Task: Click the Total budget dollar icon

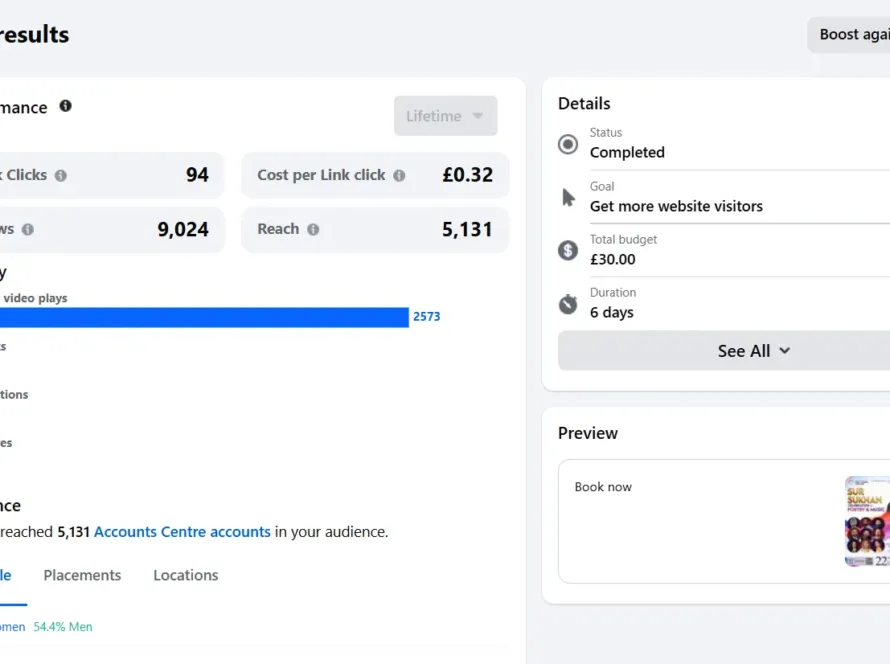Action: point(568,250)
